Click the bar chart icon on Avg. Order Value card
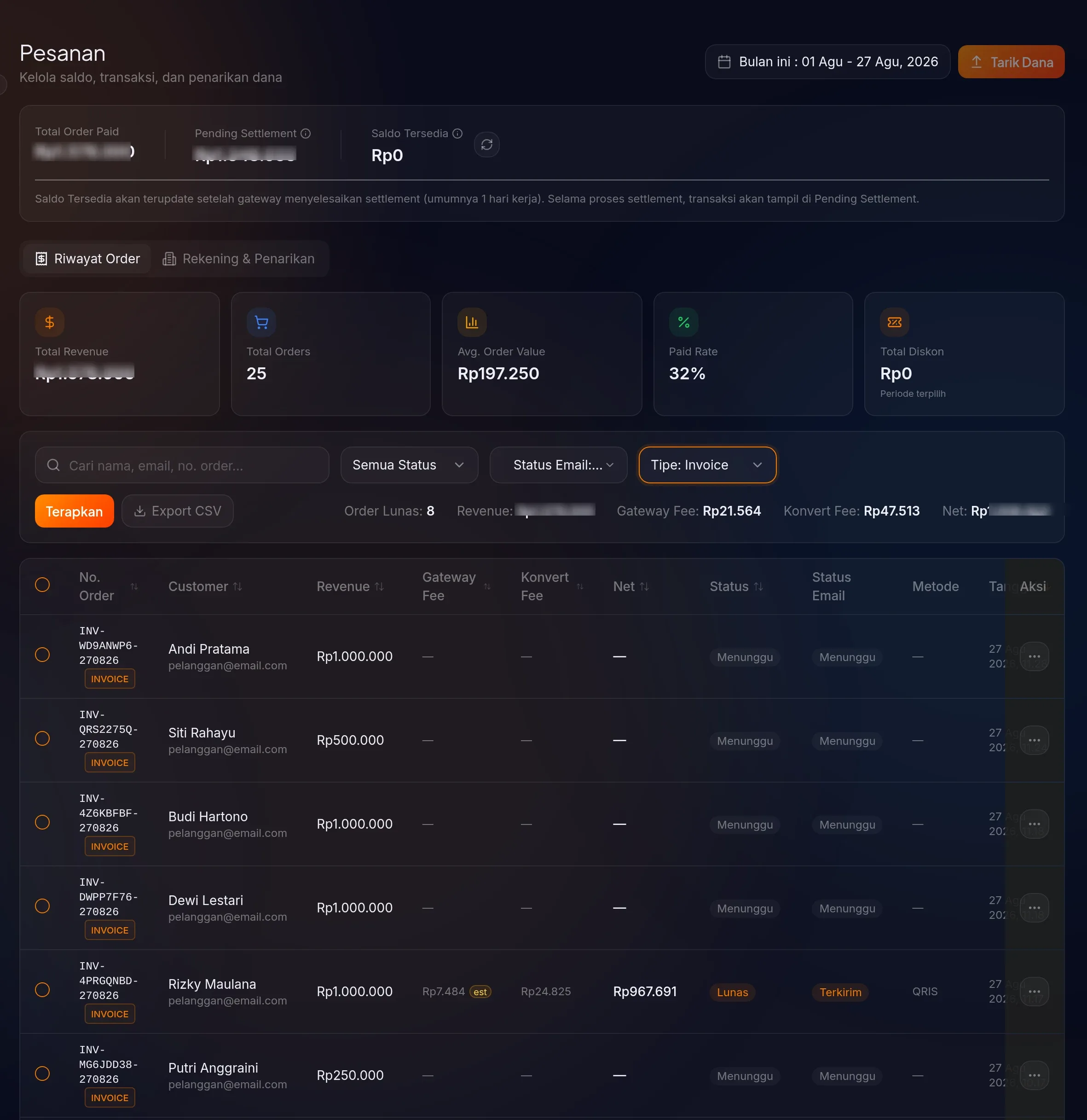The height and width of the screenshot is (1120, 1087). 472,322
